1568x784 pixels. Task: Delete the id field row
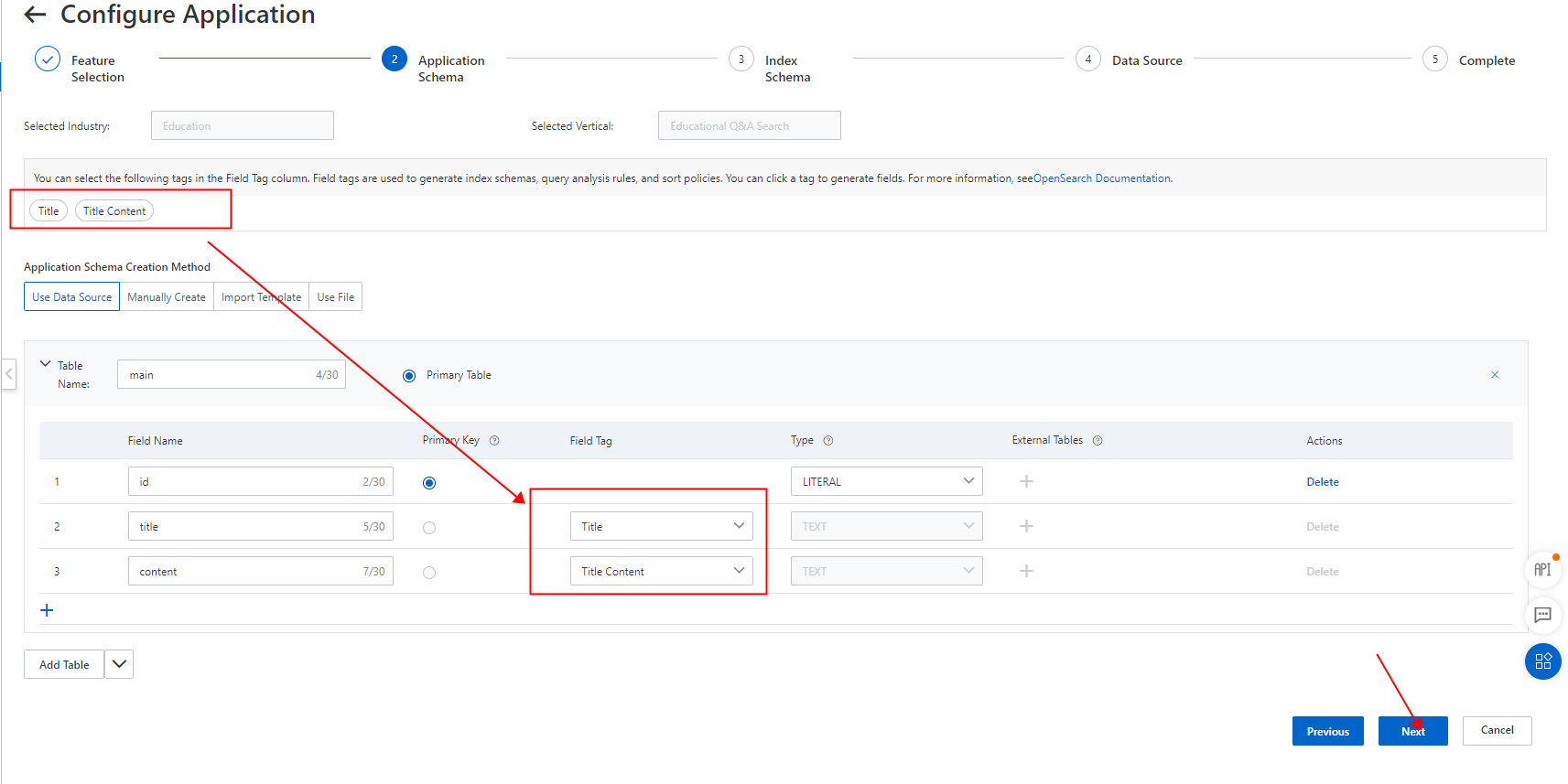[x=1323, y=482]
